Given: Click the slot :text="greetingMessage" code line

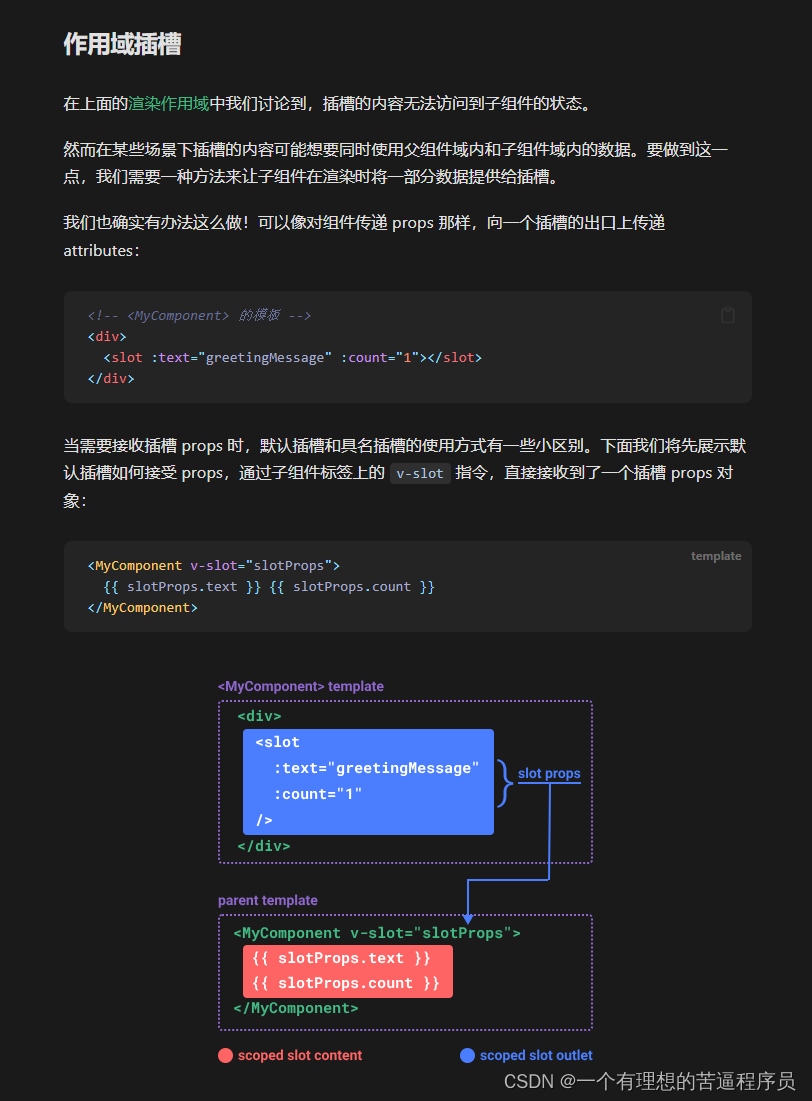Looking at the screenshot, I should 292,357.
